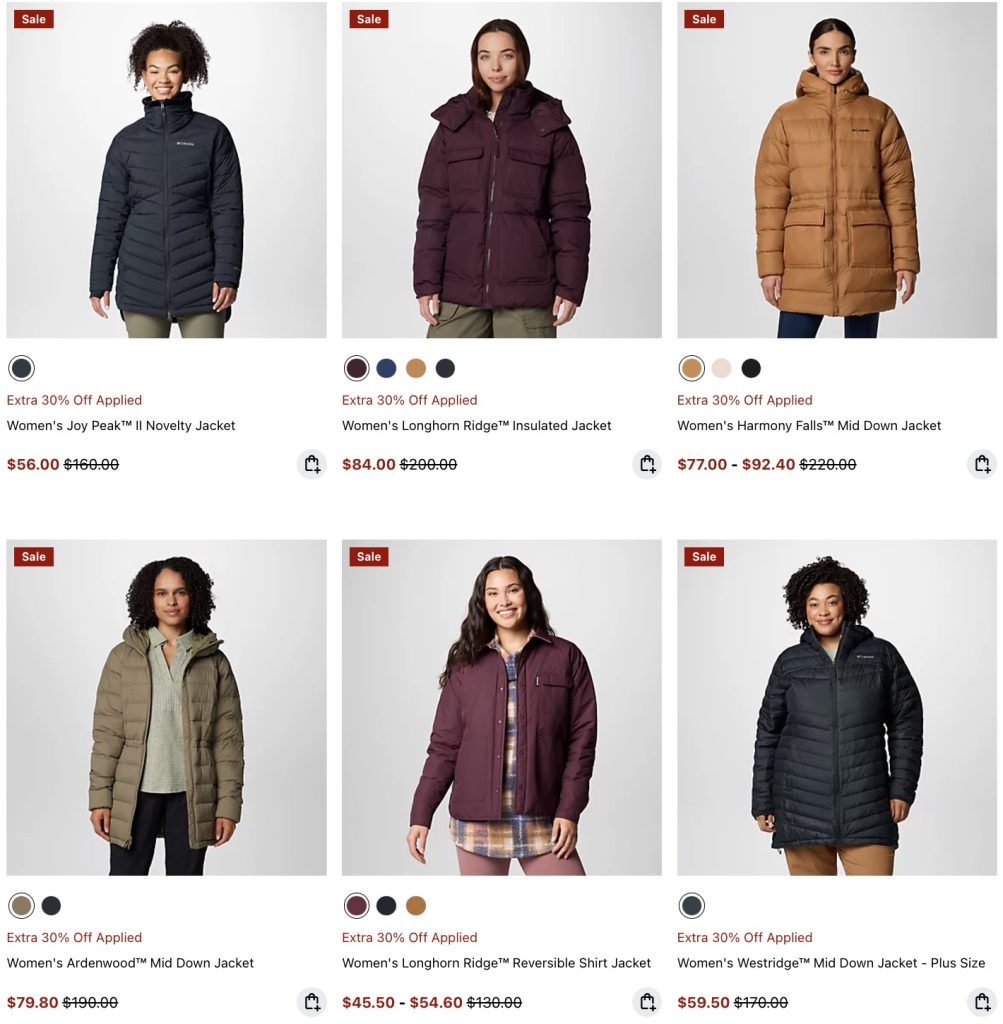Choose tan swatch for Longhorn Ridge Insulated Jacket
Image resolution: width=1003 pixels, height=1024 pixels.
pyautogui.click(x=416, y=368)
